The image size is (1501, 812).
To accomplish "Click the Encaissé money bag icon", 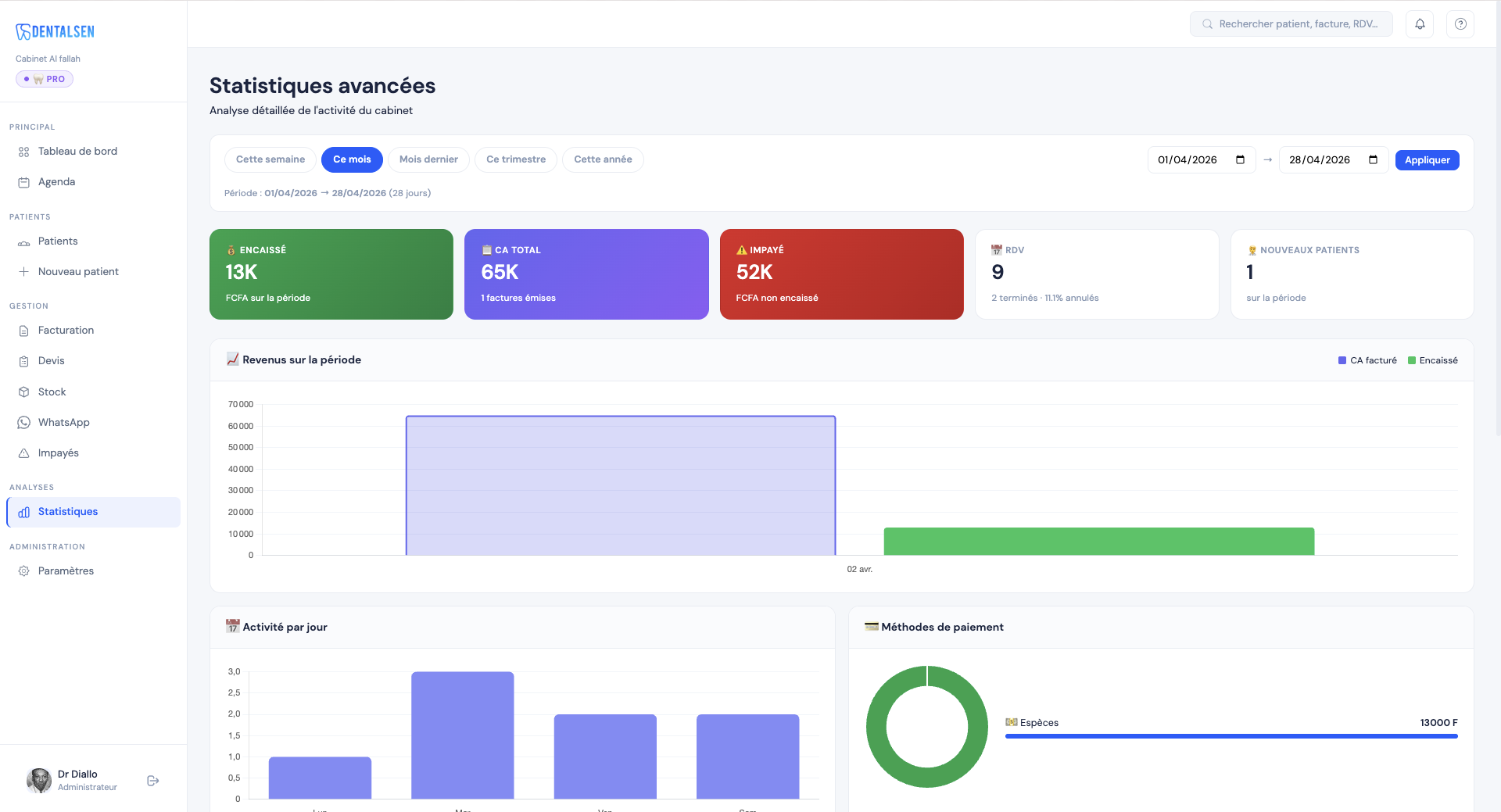I will [231, 250].
